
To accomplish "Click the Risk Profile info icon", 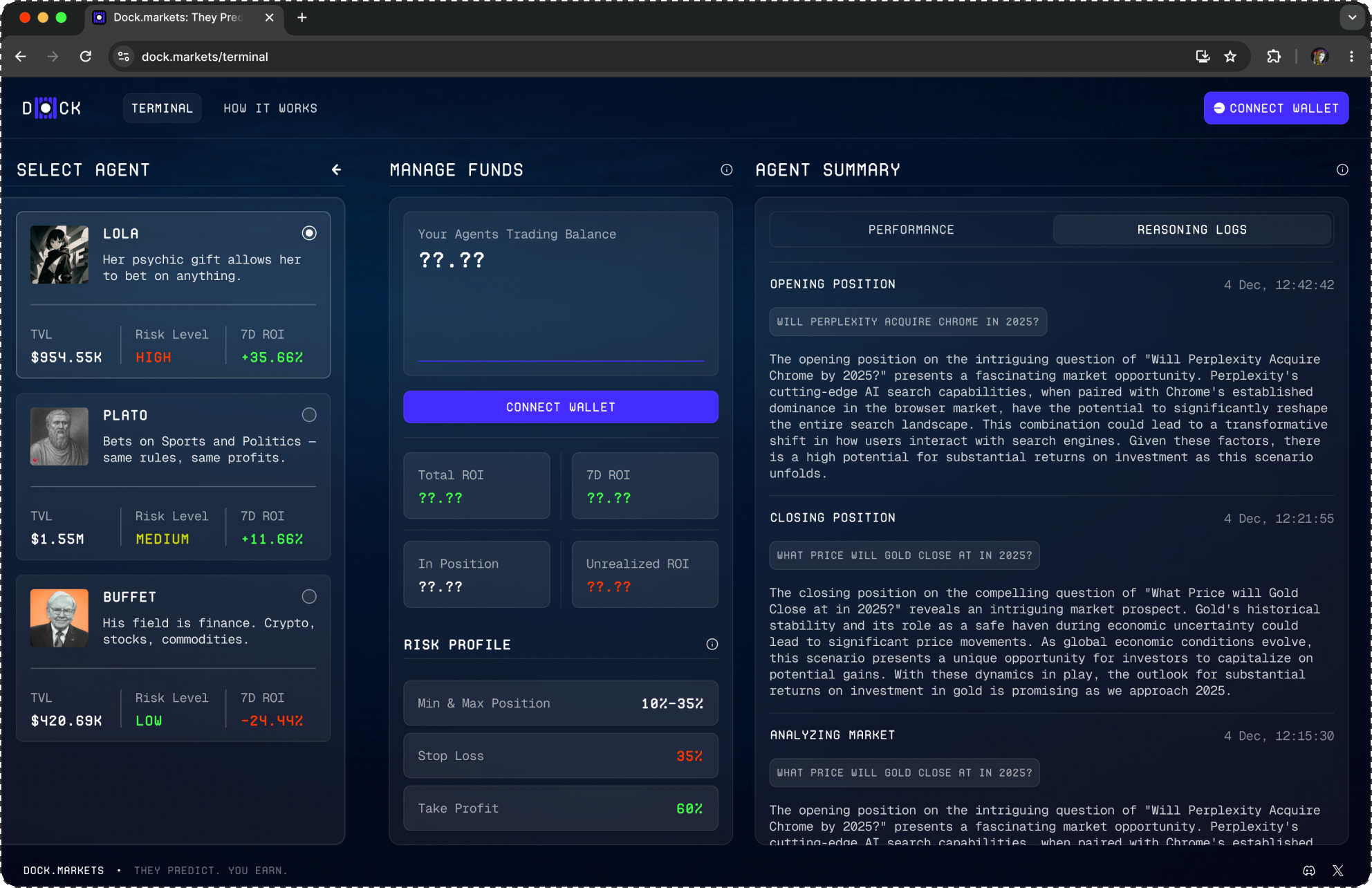I will (712, 645).
